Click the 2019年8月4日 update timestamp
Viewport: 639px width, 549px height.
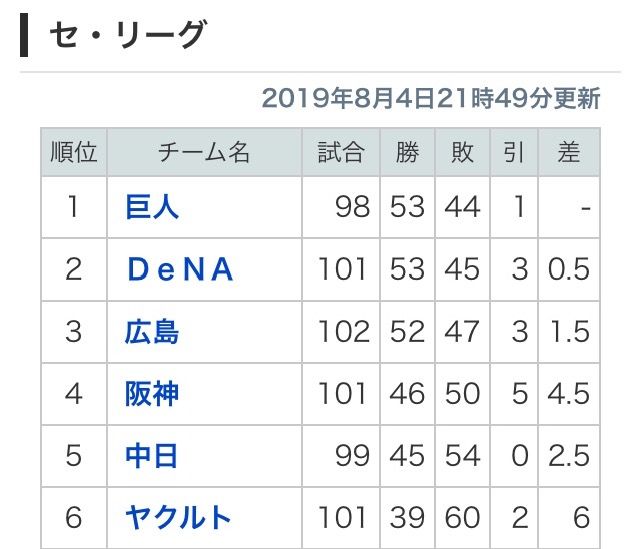point(430,98)
